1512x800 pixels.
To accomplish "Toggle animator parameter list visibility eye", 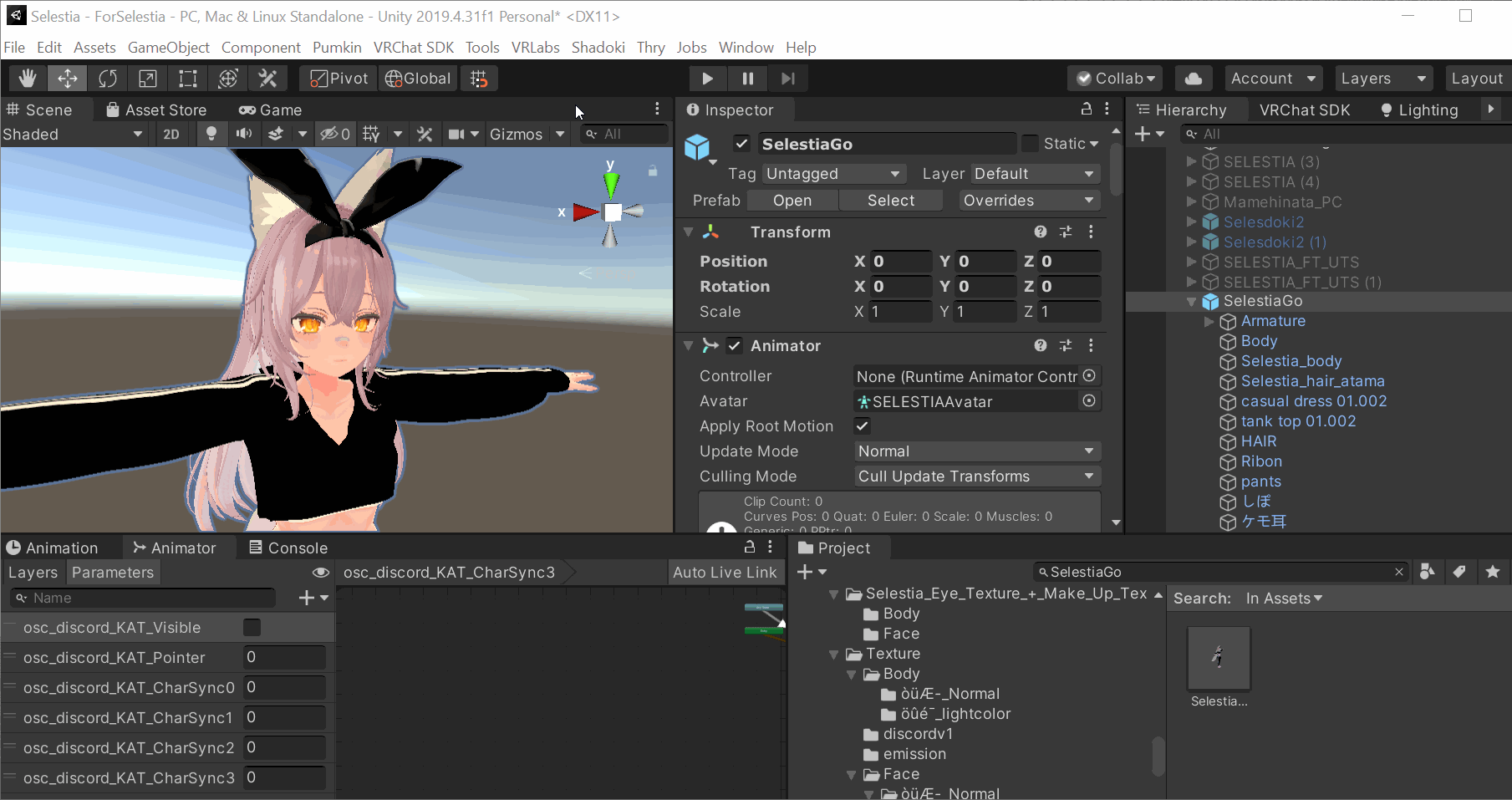I will (320, 573).
